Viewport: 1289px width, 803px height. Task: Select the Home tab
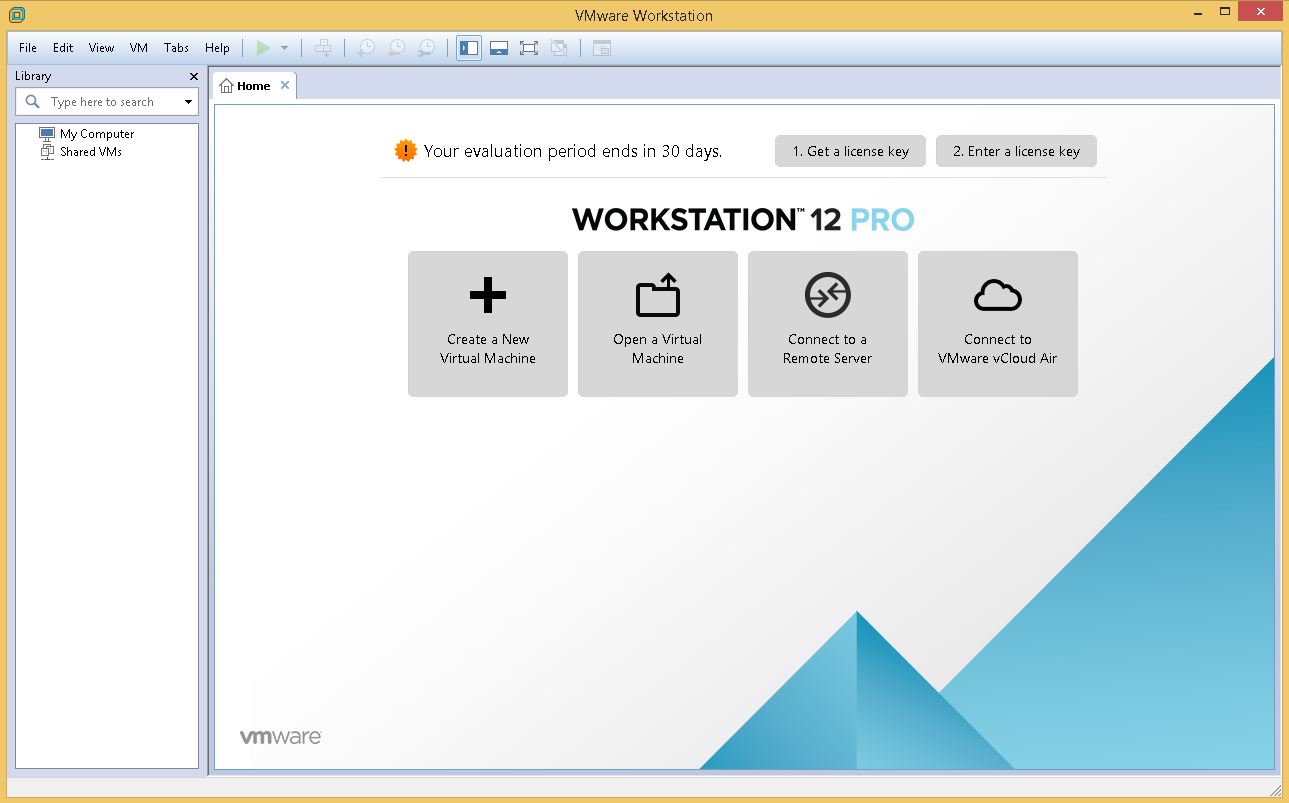click(x=254, y=86)
